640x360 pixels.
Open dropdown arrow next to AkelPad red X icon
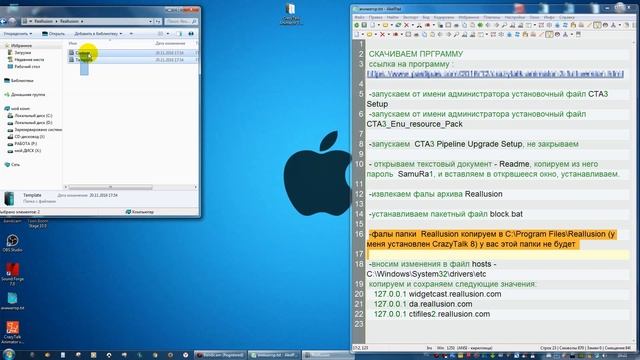click(x=413, y=25)
